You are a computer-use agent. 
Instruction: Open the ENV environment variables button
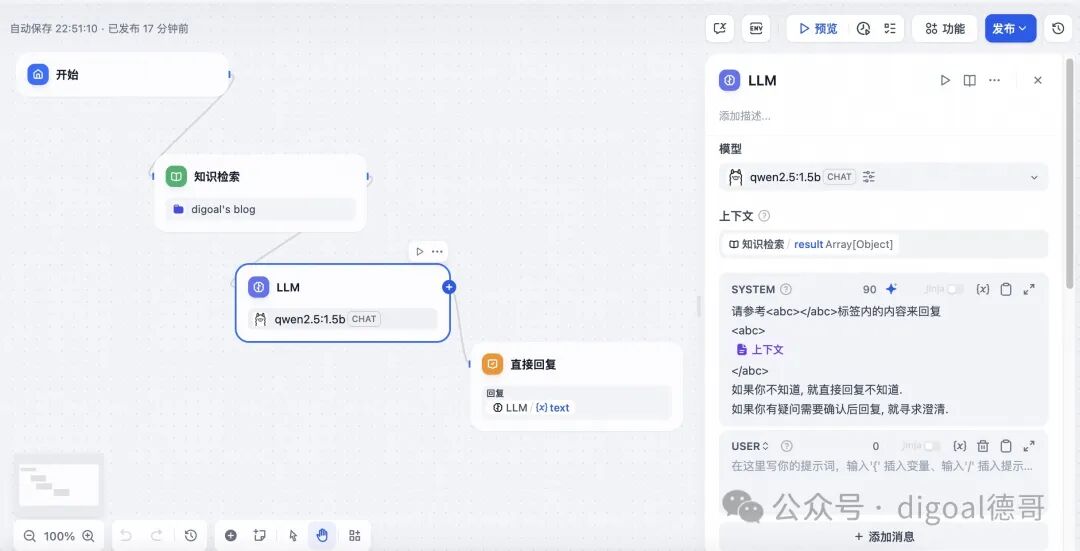[756, 28]
